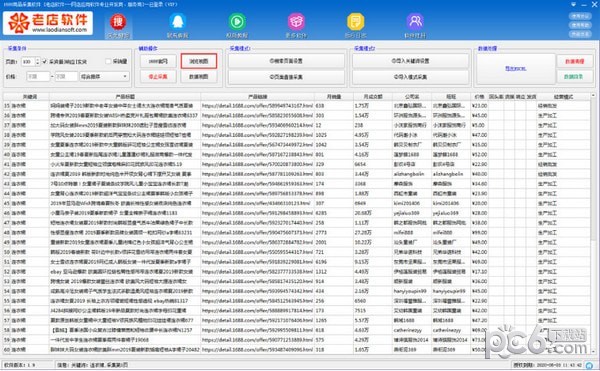This screenshot has height=371, width=600.
Task: Sort by the monthly turnover column header
Action: (373, 97)
